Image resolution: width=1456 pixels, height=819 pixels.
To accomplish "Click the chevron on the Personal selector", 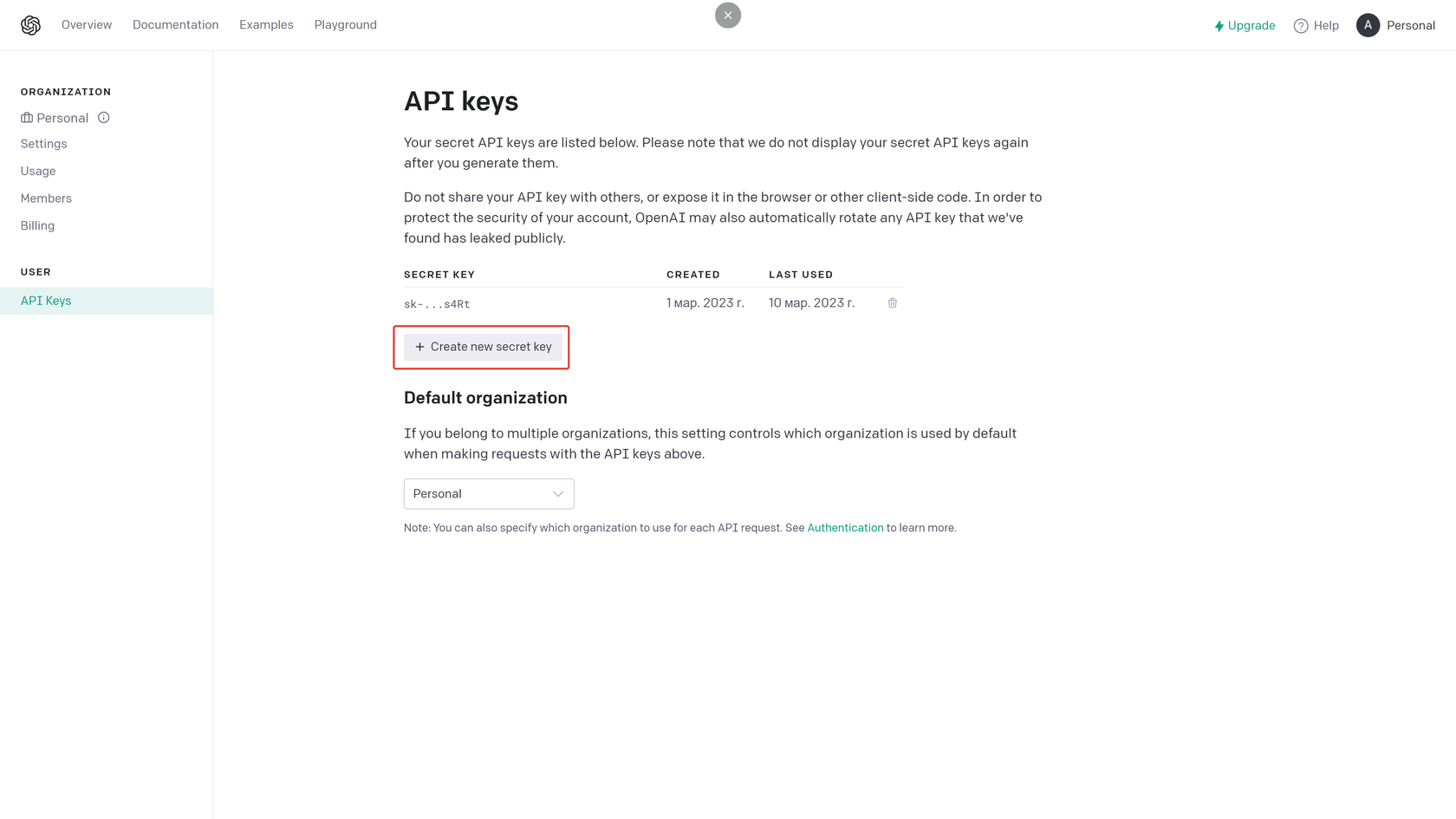I will tap(558, 493).
